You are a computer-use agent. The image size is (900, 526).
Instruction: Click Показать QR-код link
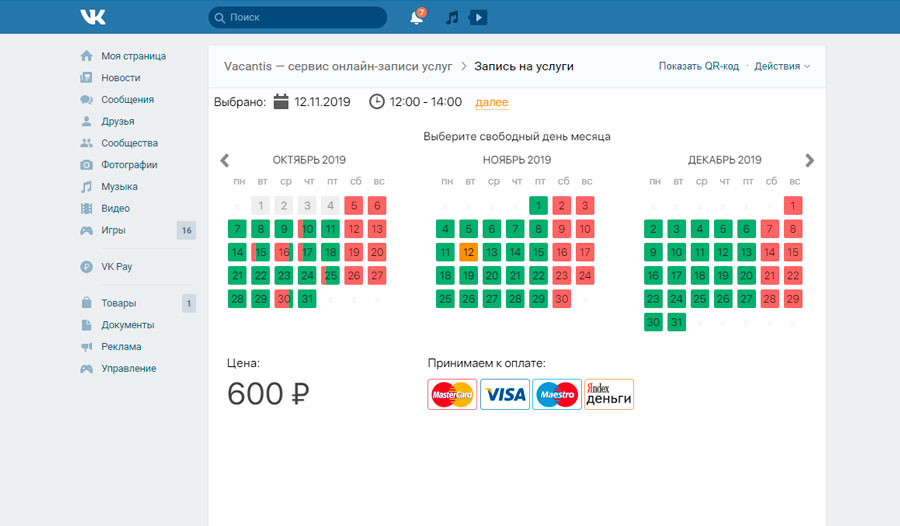pyautogui.click(x=698, y=66)
